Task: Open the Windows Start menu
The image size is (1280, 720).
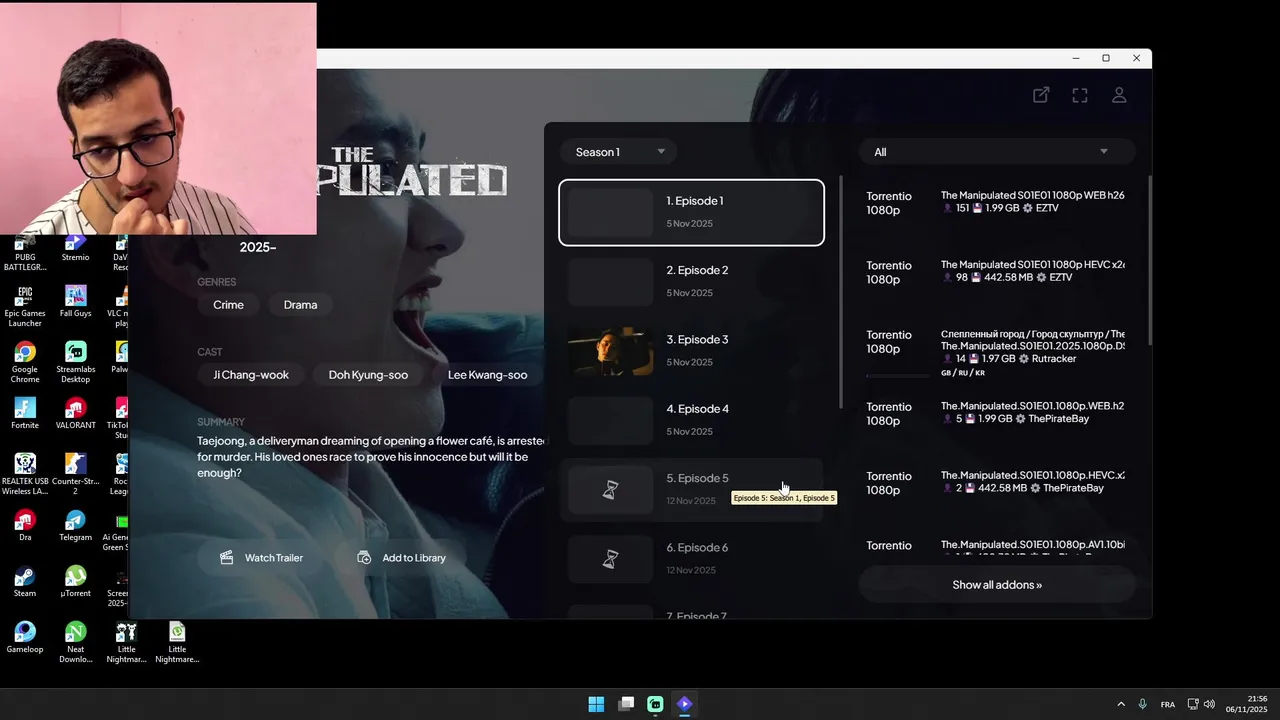Action: click(596, 704)
